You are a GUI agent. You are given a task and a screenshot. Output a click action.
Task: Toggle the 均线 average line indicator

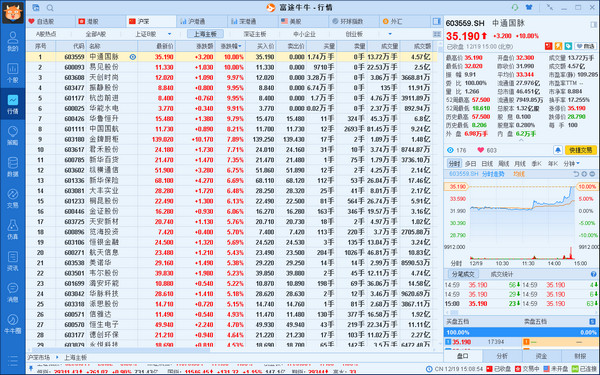(518, 174)
